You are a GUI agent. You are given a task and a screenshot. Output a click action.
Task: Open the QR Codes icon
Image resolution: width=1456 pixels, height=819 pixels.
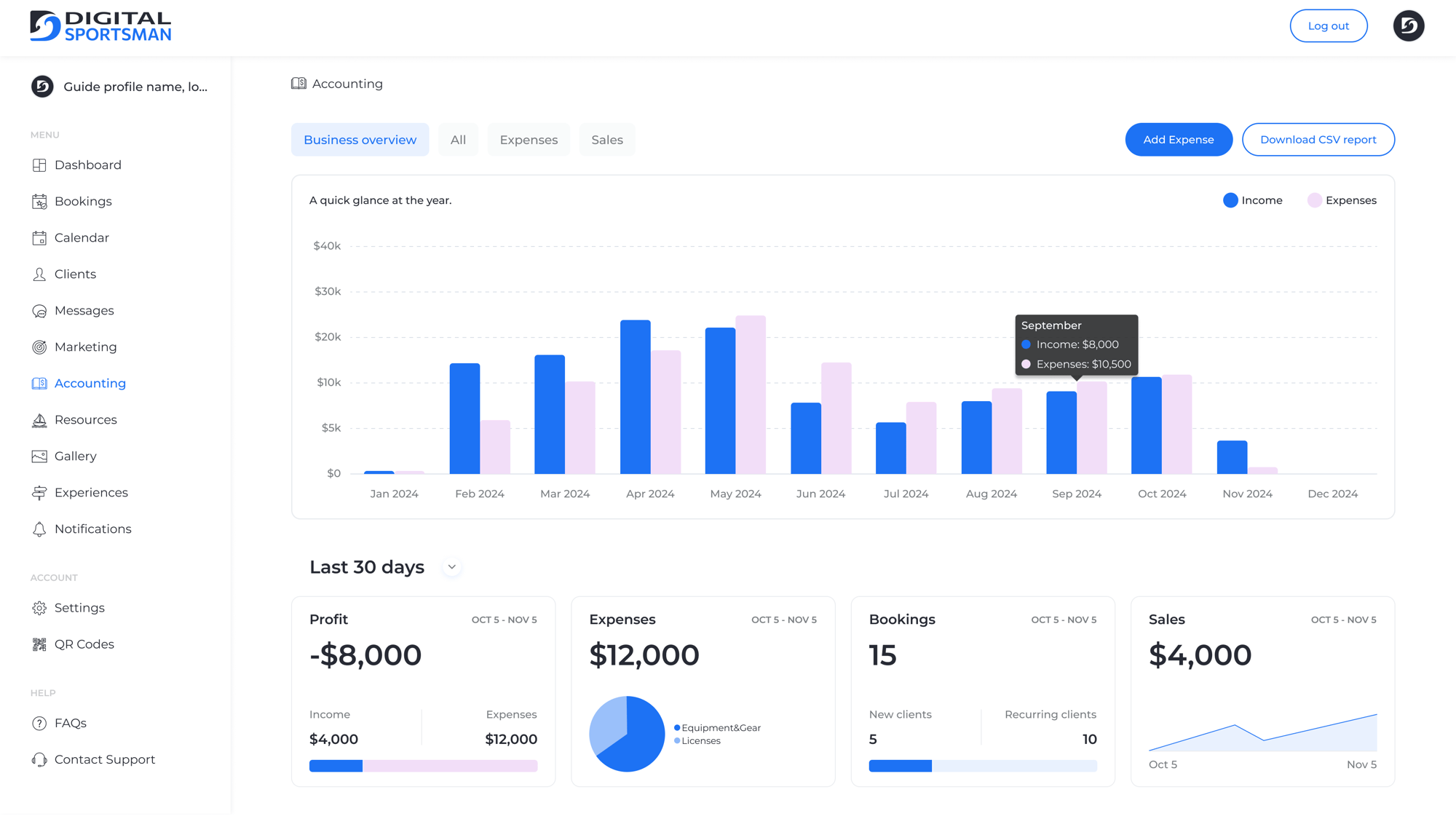39,644
